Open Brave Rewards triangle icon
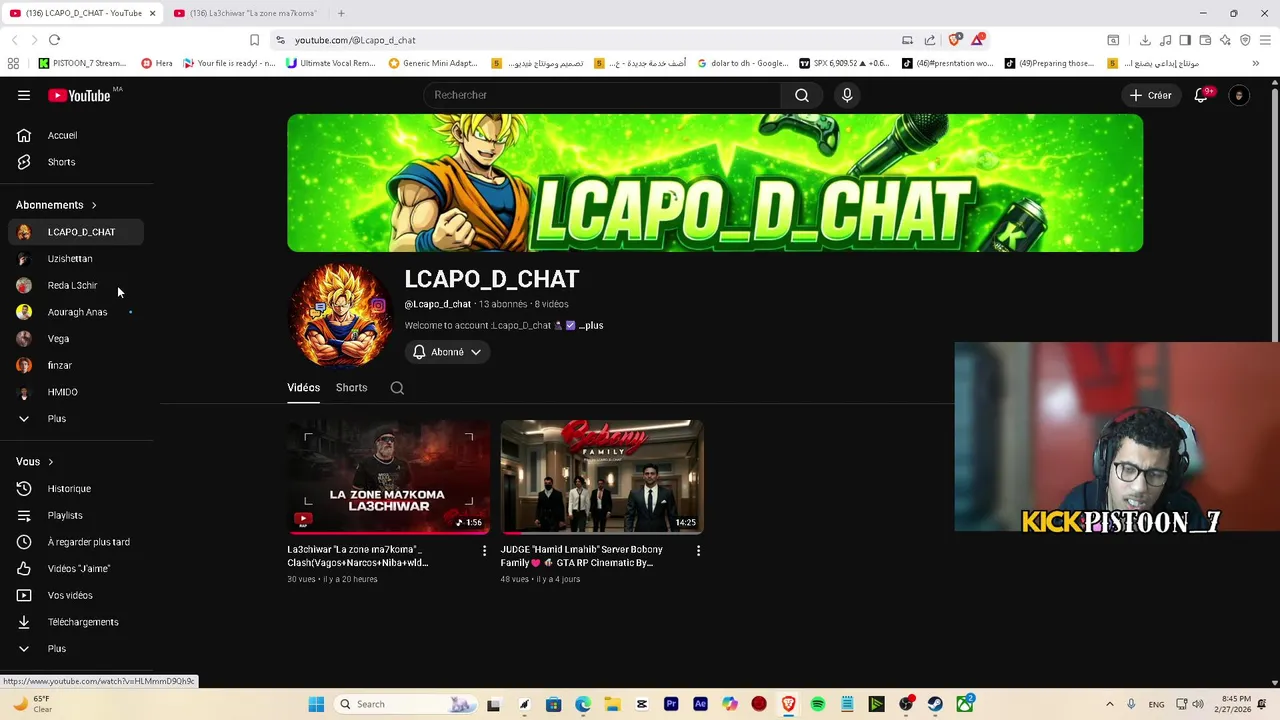 tap(977, 40)
